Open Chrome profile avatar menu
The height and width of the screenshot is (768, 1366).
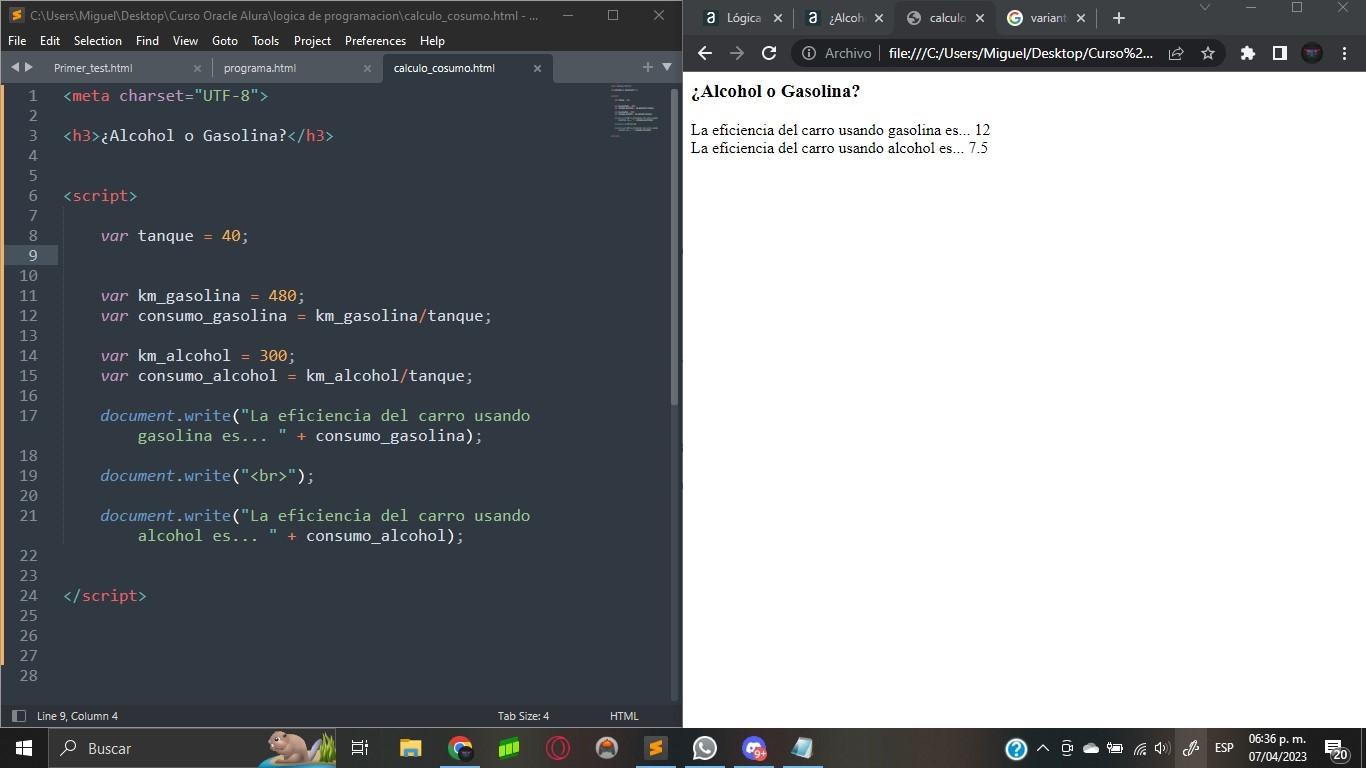tap(1312, 53)
